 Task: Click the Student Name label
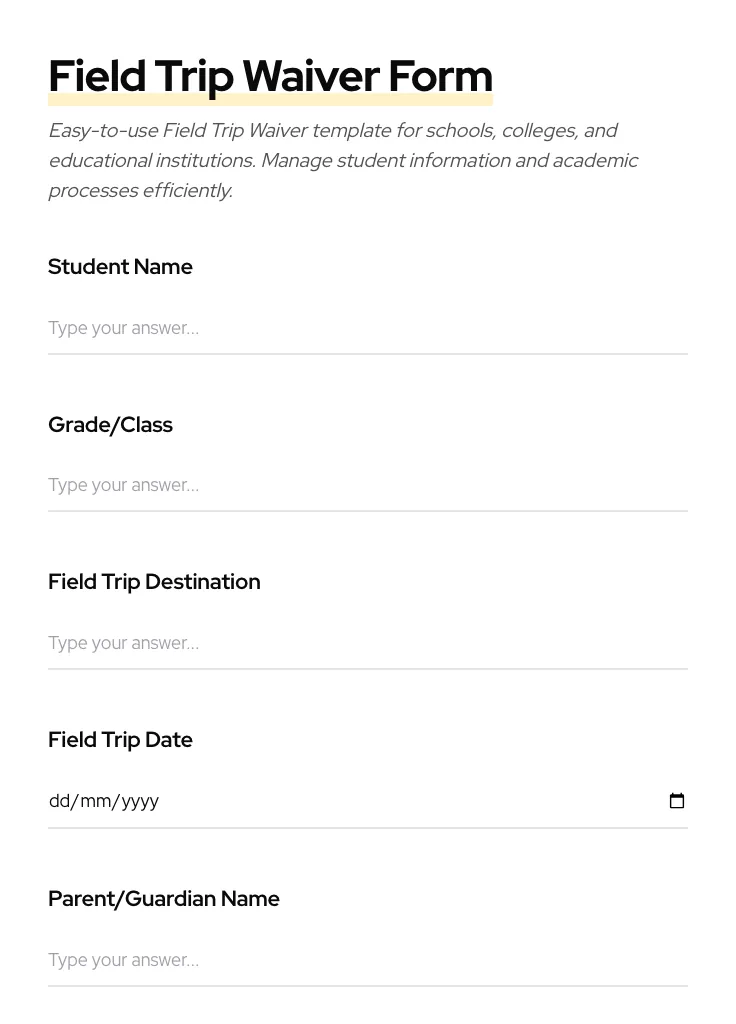[120, 267]
